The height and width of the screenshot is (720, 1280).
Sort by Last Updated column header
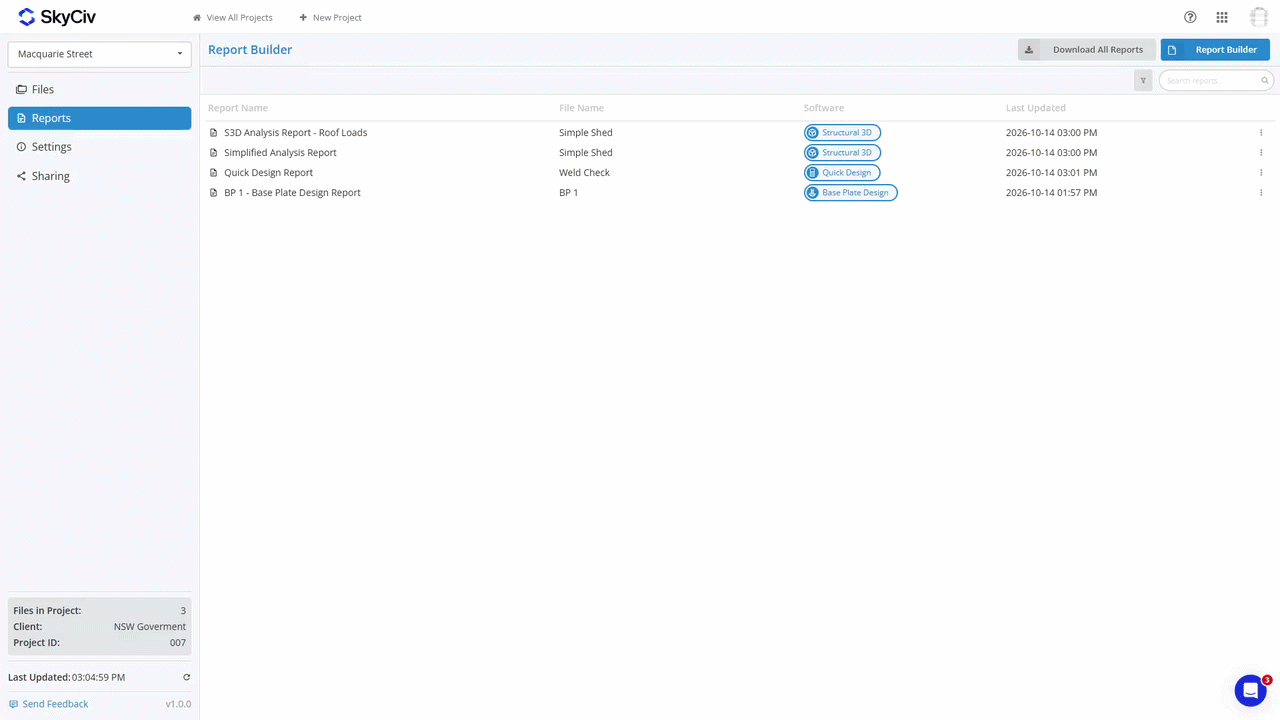click(x=1036, y=108)
